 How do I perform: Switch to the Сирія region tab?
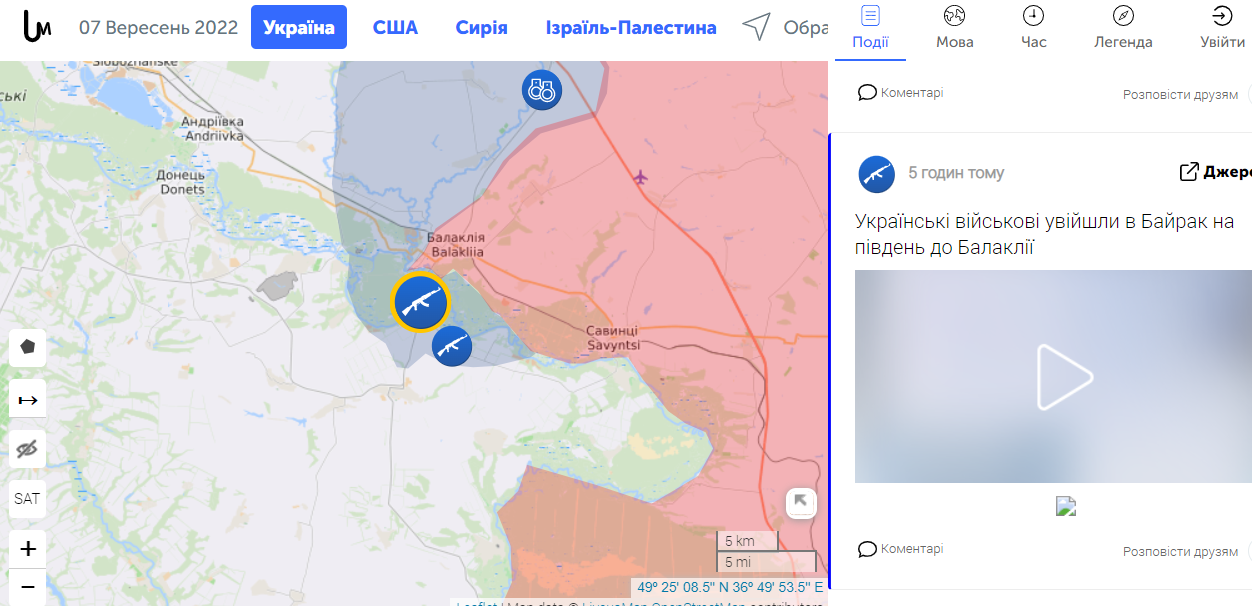click(x=481, y=27)
